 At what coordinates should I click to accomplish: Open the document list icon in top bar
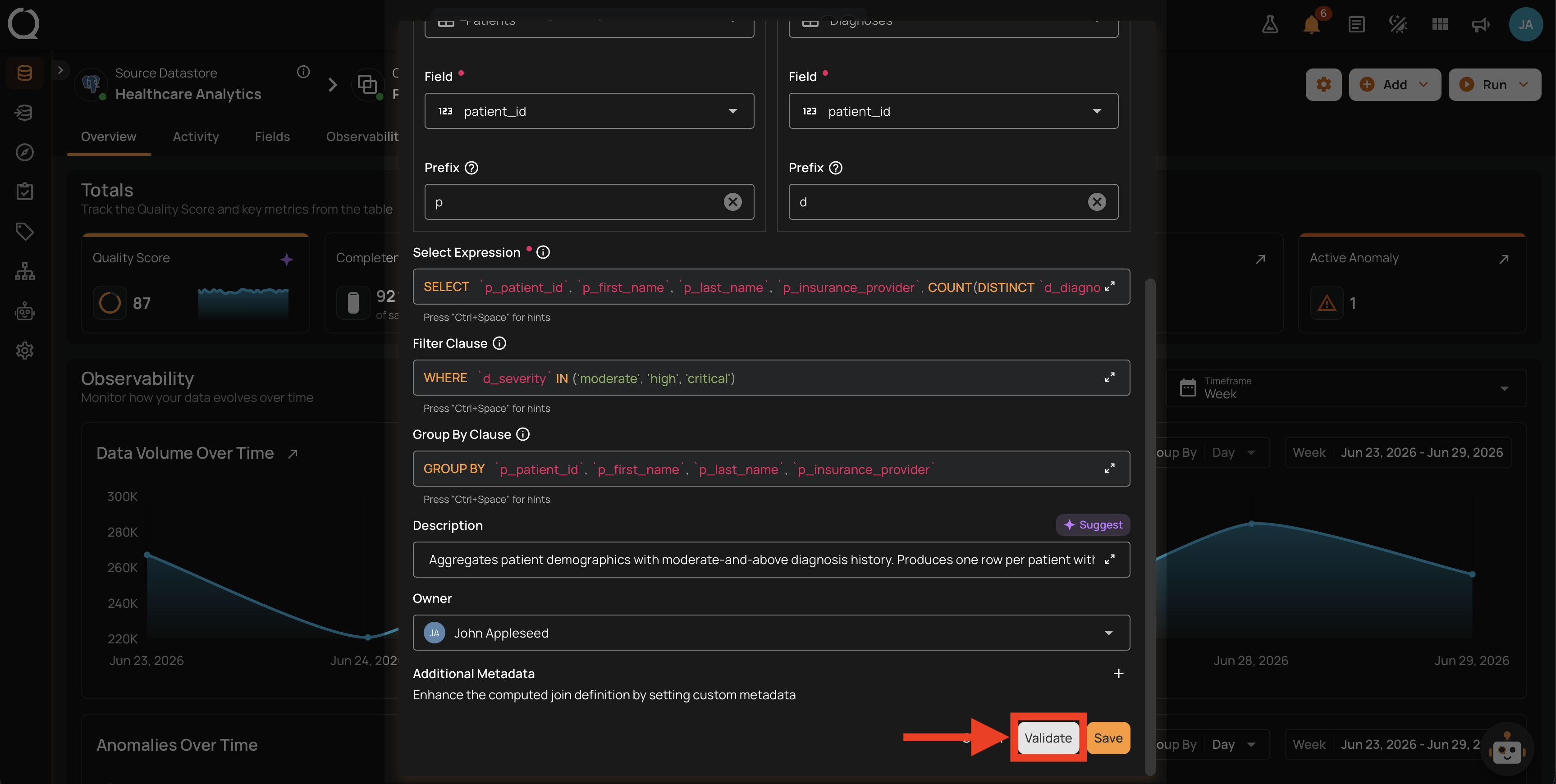pos(1357,24)
